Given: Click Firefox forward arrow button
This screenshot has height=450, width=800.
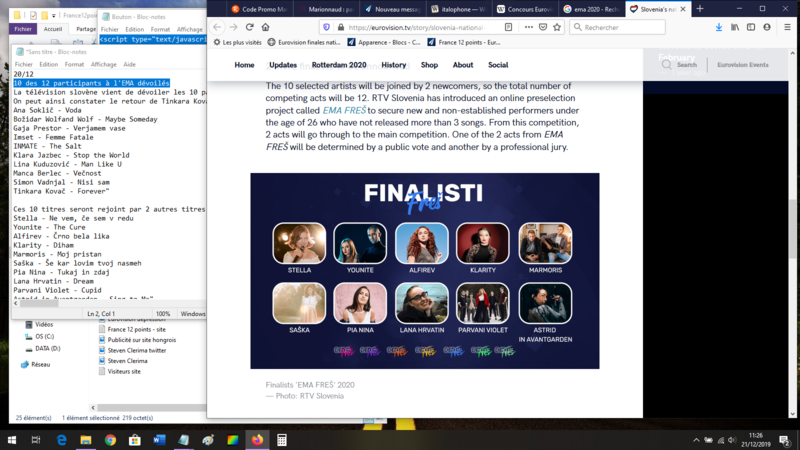Looking at the screenshot, I should 233,27.
